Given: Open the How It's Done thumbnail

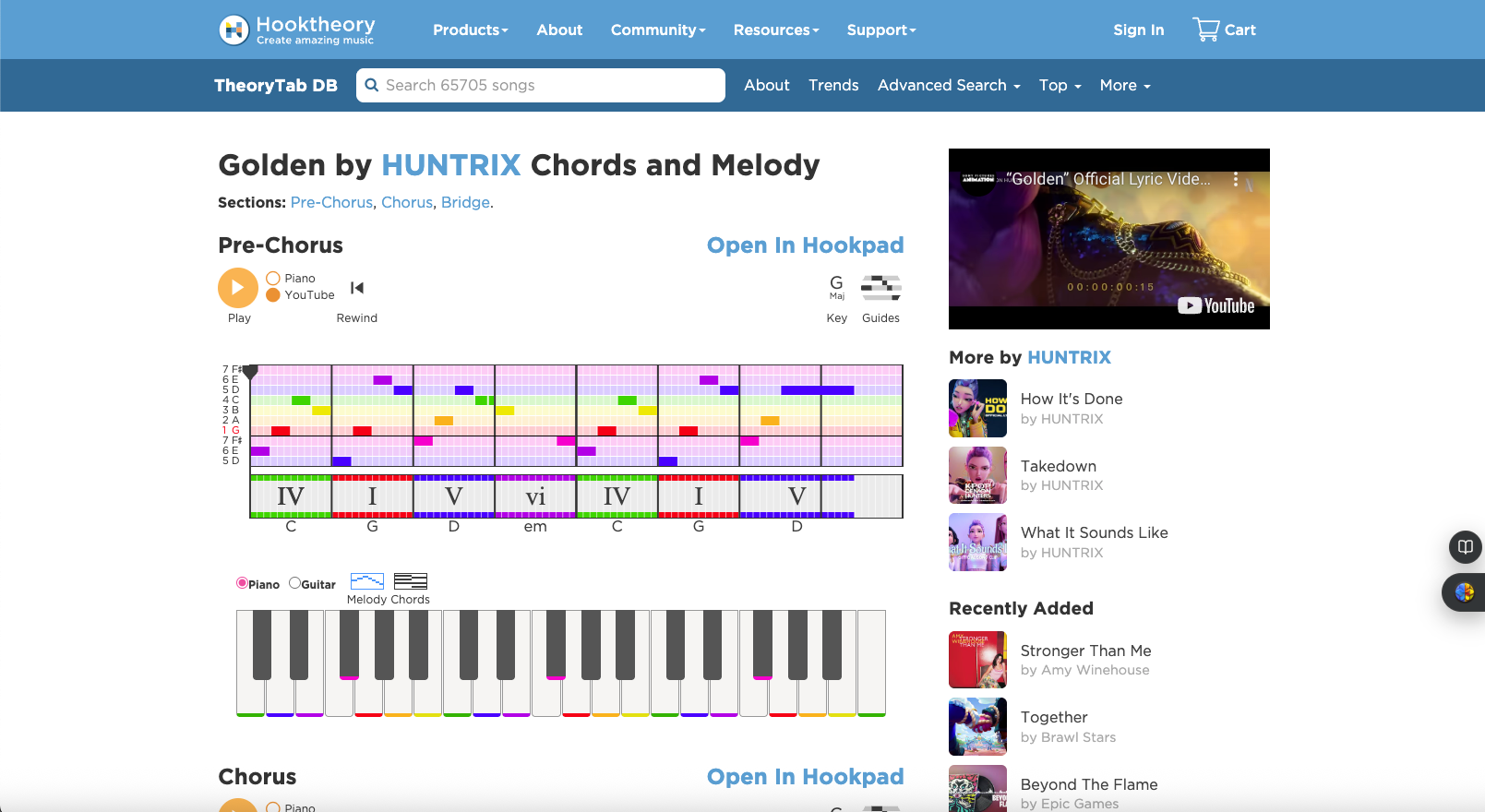Looking at the screenshot, I should click(977, 408).
